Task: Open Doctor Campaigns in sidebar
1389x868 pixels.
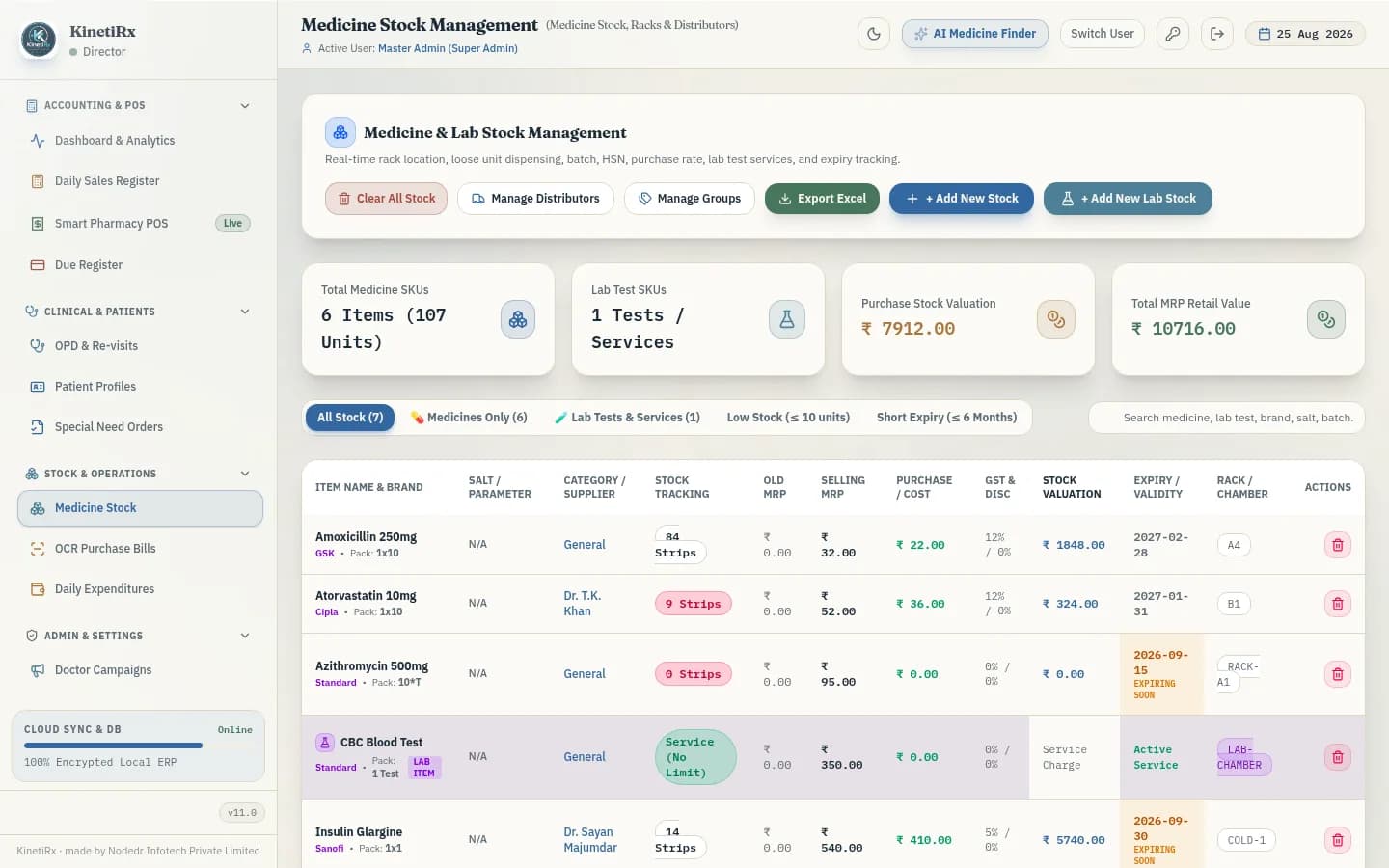Action: pyautogui.click(x=140, y=670)
